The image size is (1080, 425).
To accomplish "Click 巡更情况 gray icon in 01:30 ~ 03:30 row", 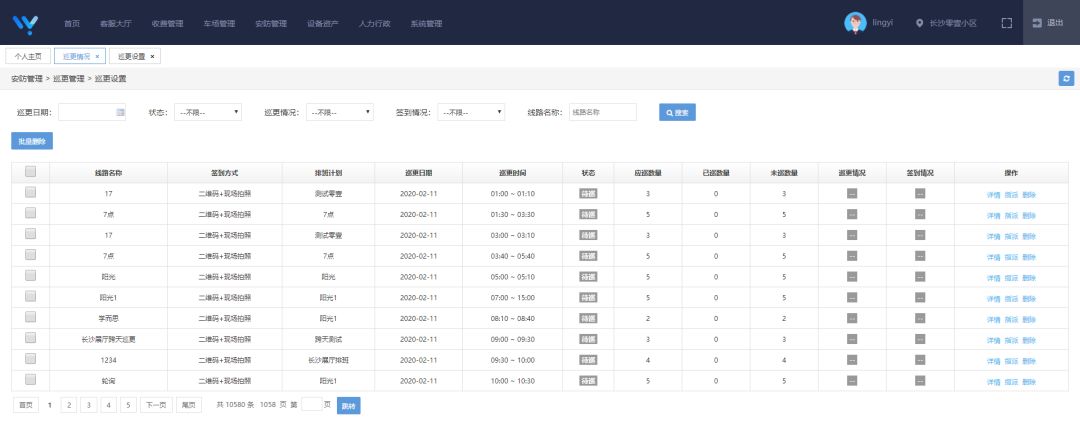I will click(852, 214).
